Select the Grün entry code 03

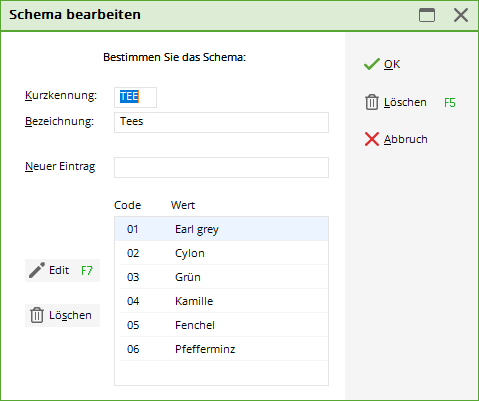pyautogui.click(x=221, y=277)
